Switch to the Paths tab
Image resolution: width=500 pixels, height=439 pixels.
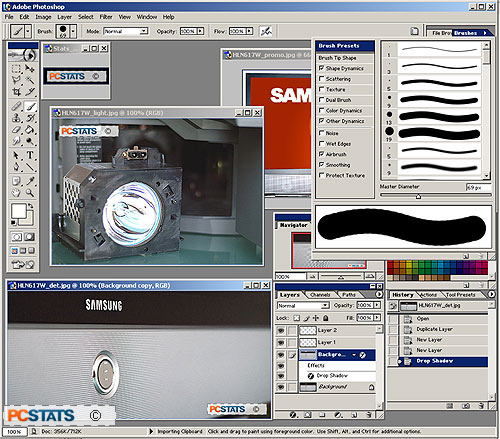pos(349,295)
